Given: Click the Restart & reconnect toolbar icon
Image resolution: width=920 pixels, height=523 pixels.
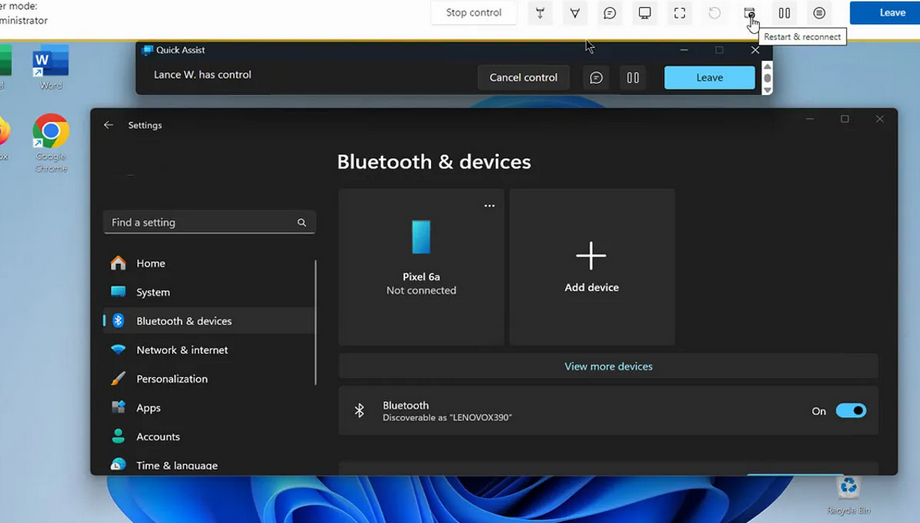Looking at the screenshot, I should pos(749,13).
